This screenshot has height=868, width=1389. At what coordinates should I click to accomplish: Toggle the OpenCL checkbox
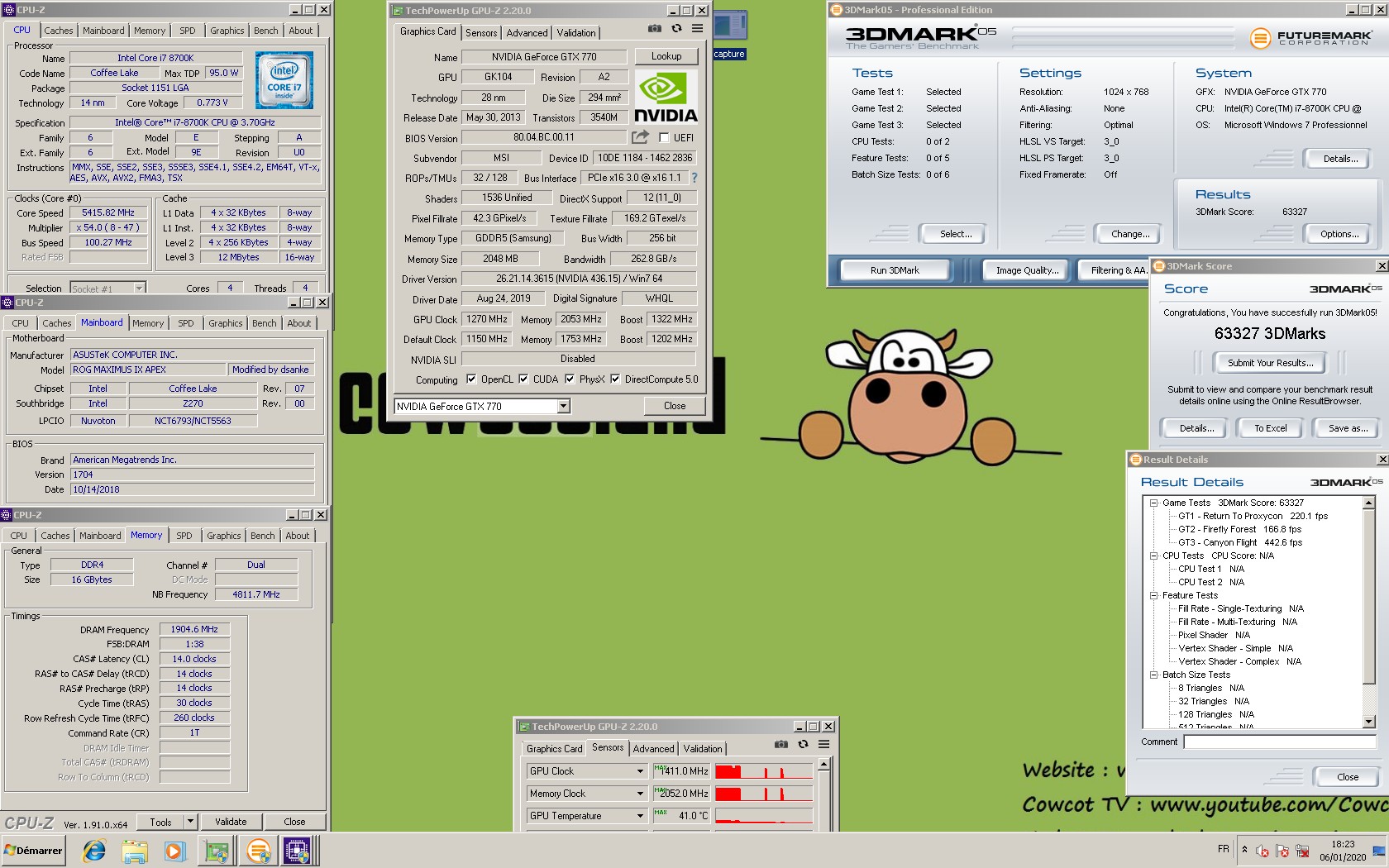point(471,379)
